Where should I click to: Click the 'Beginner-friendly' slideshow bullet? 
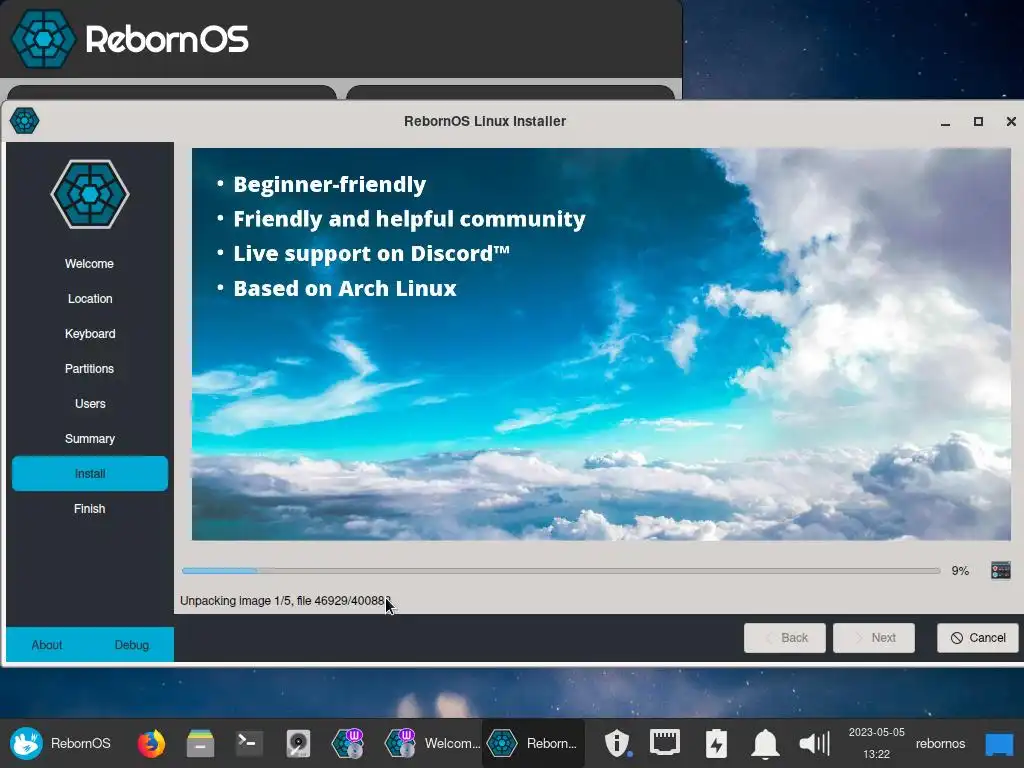[330, 184]
